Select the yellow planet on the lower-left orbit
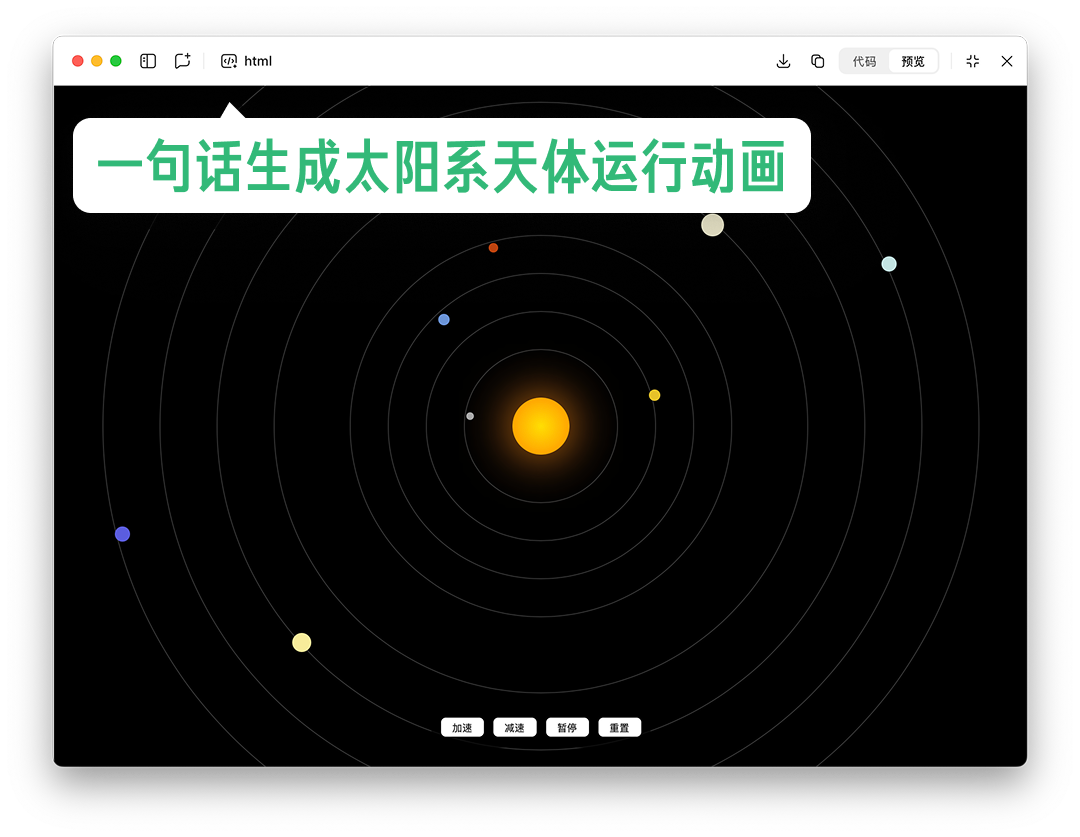This screenshot has height=837, width=1080. coord(301,642)
